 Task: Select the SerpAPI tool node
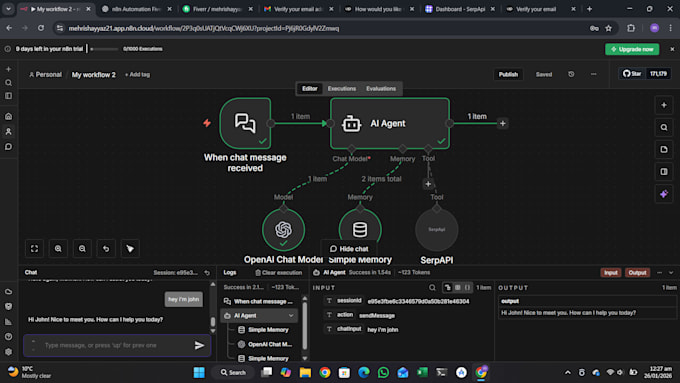pyautogui.click(x=437, y=229)
